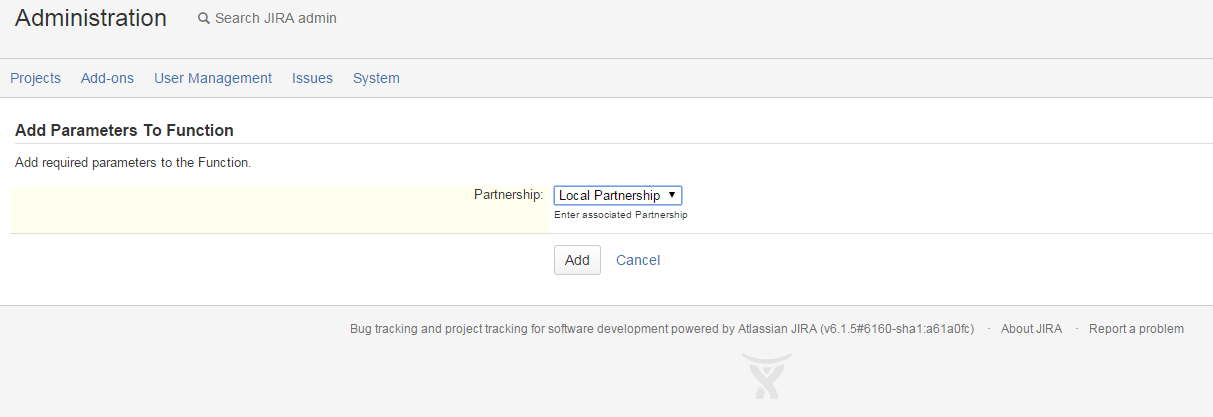Follow the Atlassian JIRA footer link
The height and width of the screenshot is (417, 1213).
tap(777, 329)
